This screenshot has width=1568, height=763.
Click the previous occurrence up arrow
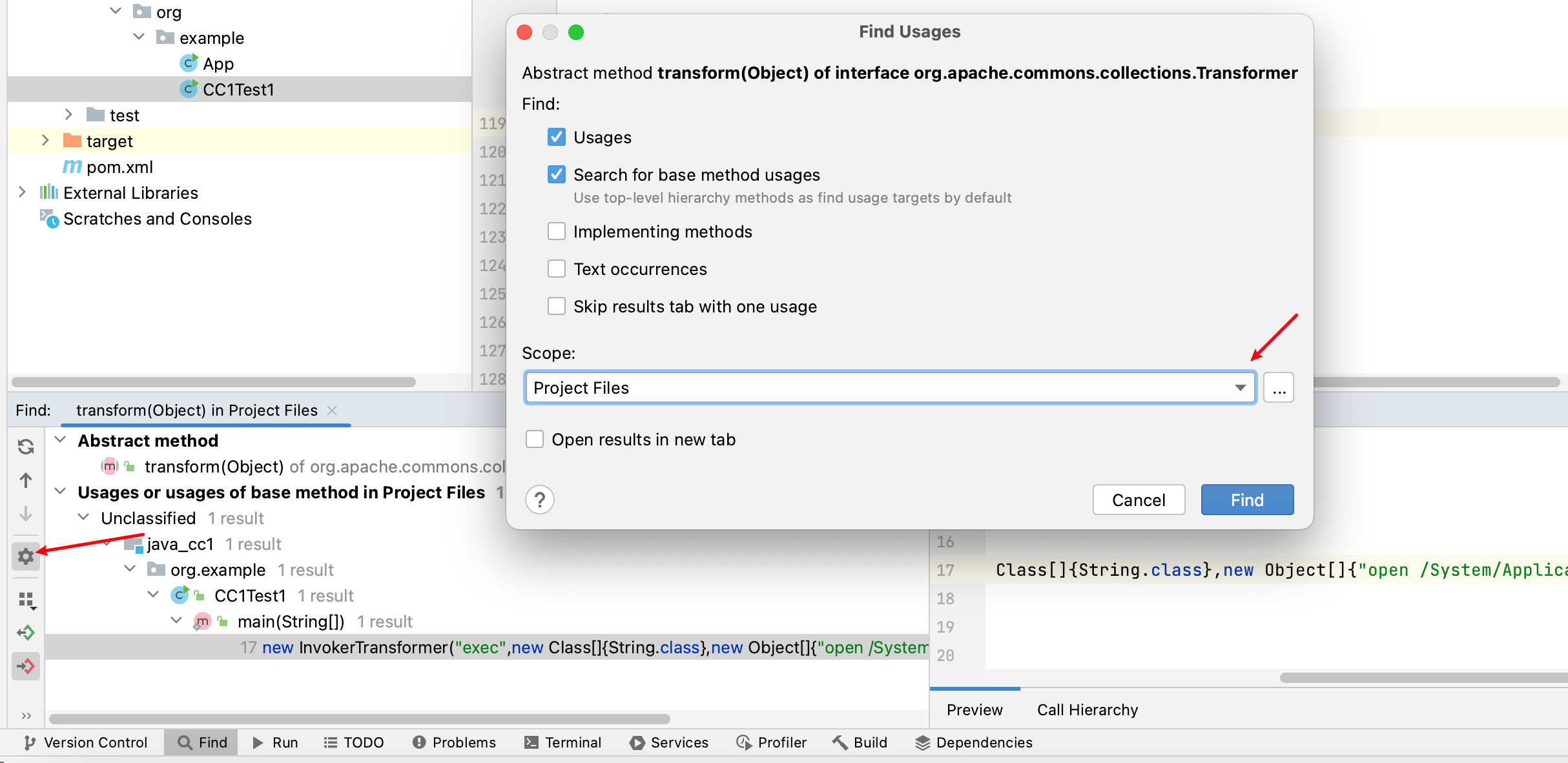pyautogui.click(x=26, y=480)
